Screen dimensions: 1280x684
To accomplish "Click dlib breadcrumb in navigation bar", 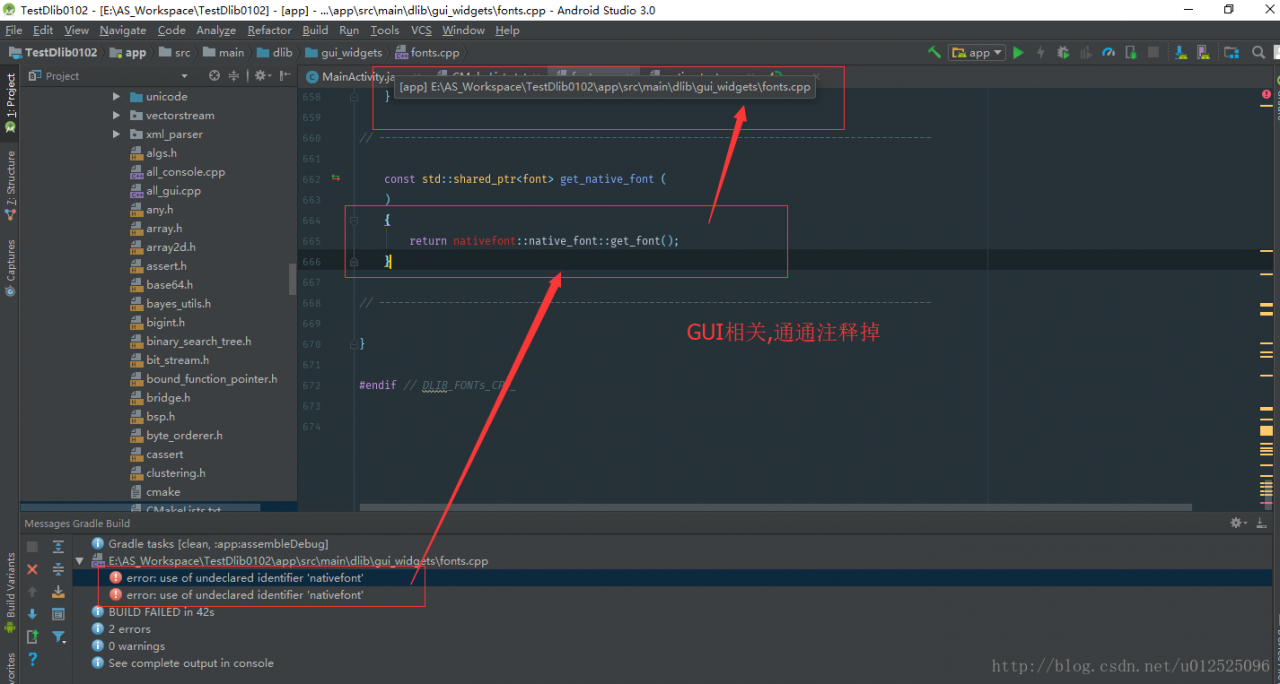I will coord(275,52).
